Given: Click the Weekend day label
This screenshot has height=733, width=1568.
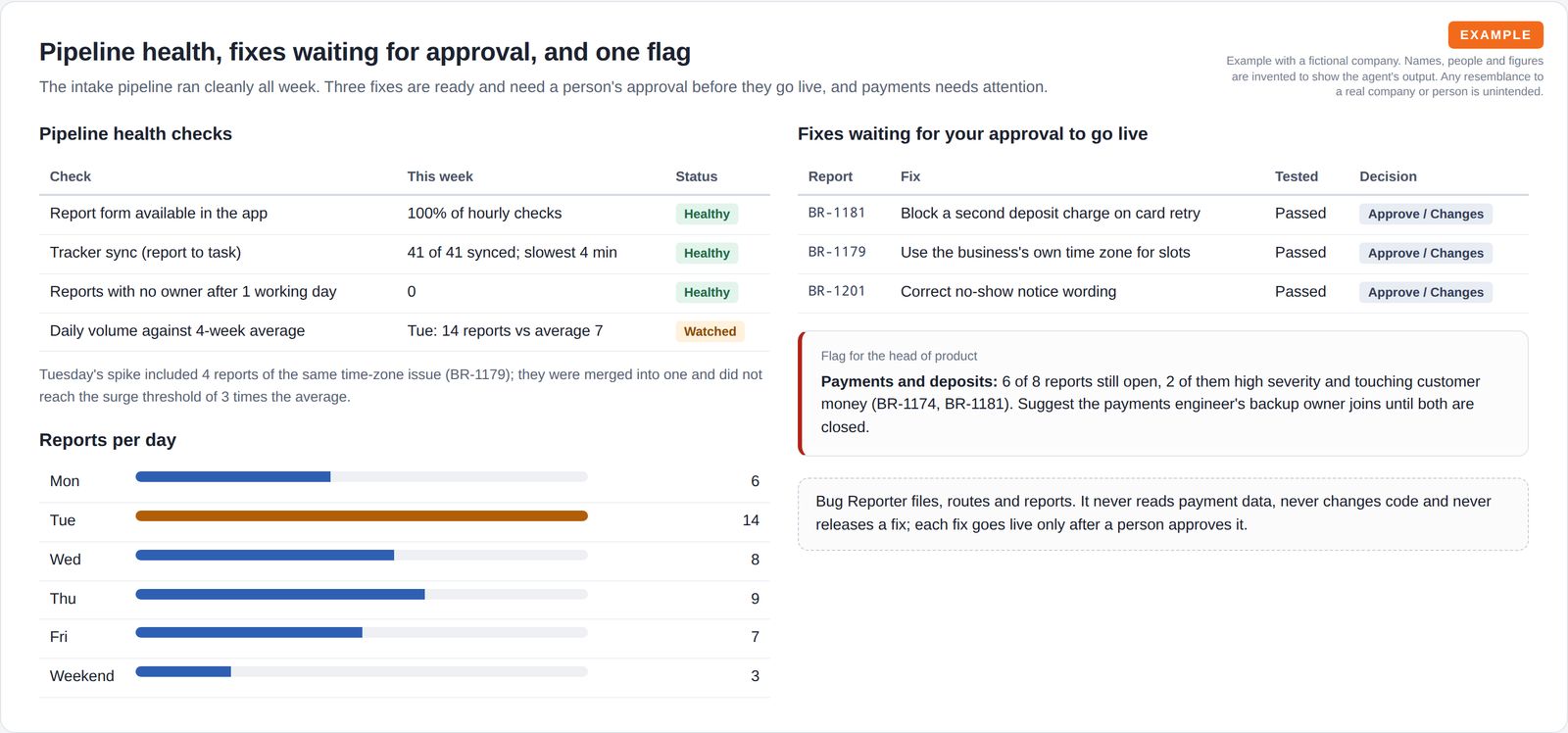Looking at the screenshot, I should coord(82,676).
